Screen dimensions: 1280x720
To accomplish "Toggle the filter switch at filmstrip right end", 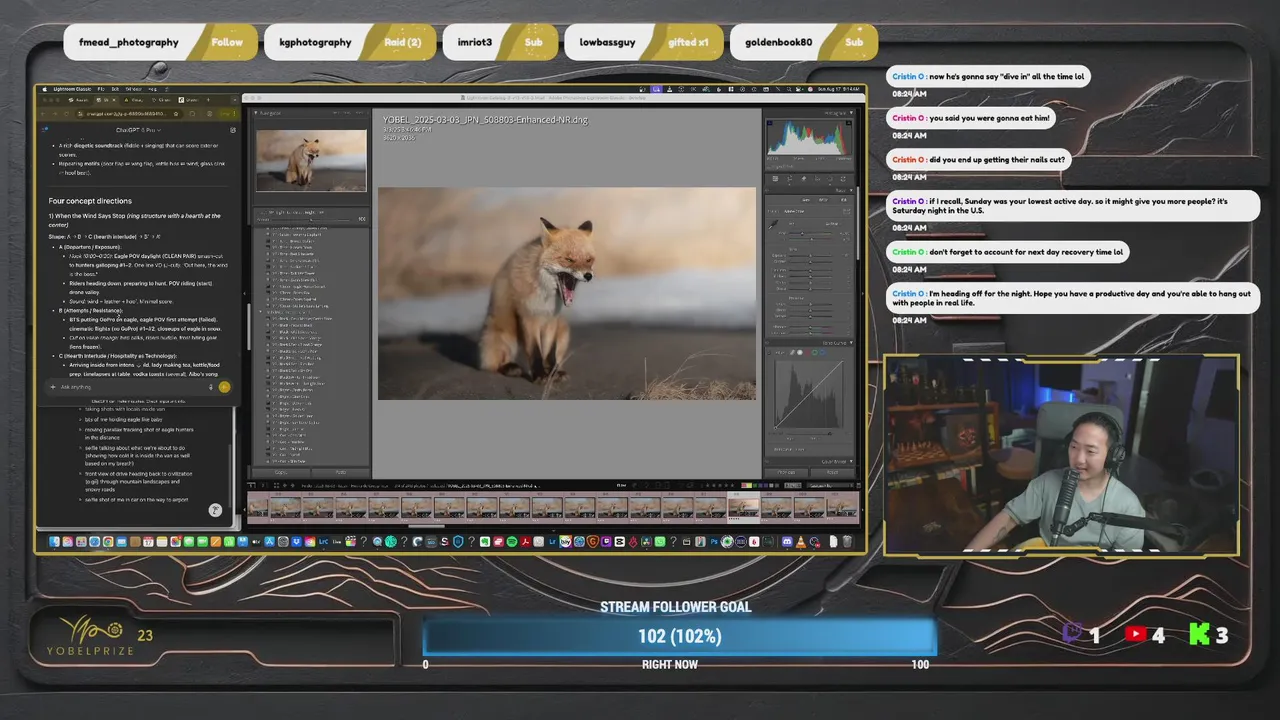I will point(858,485).
